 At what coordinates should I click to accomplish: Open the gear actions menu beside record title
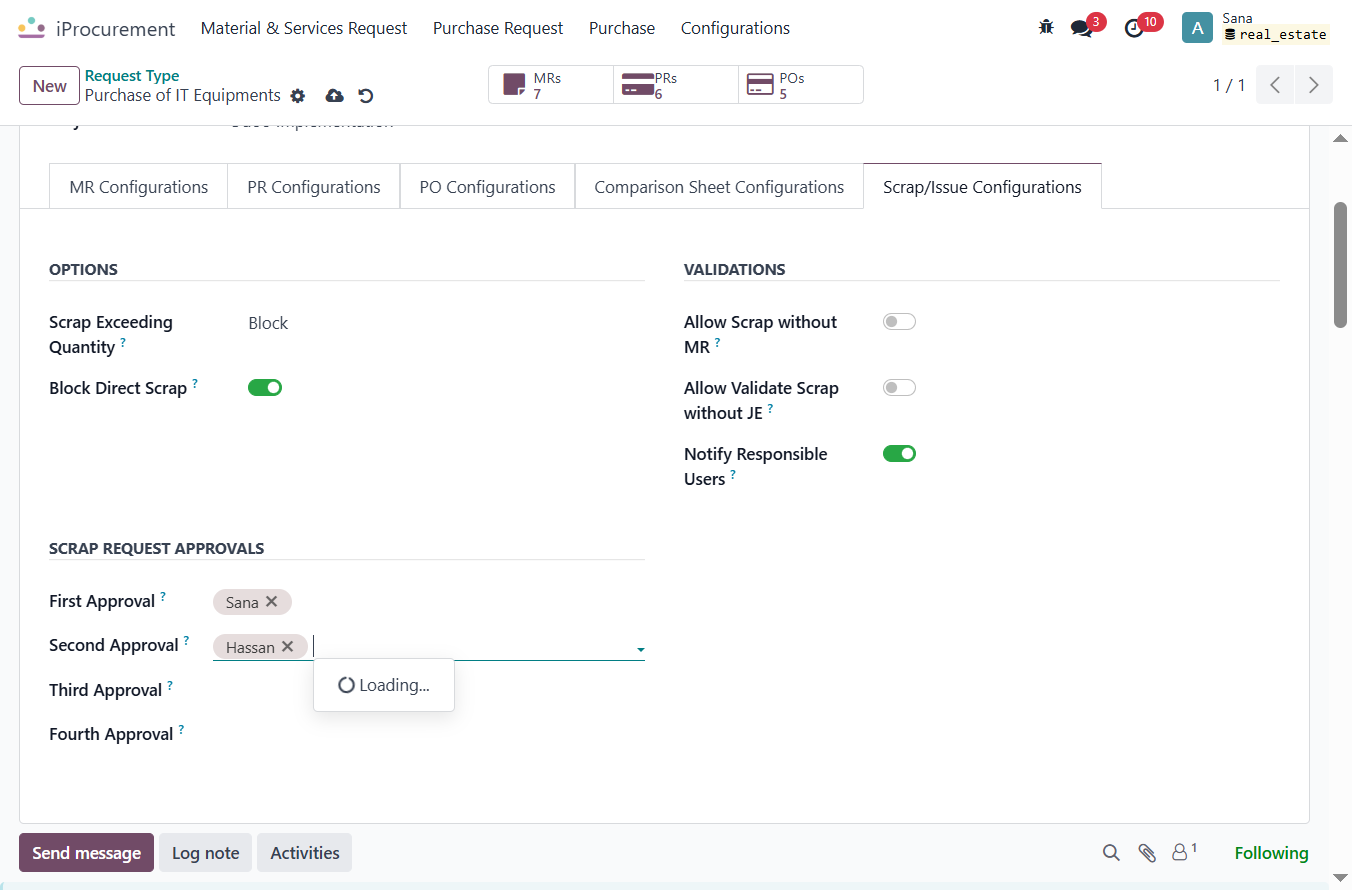[297, 96]
